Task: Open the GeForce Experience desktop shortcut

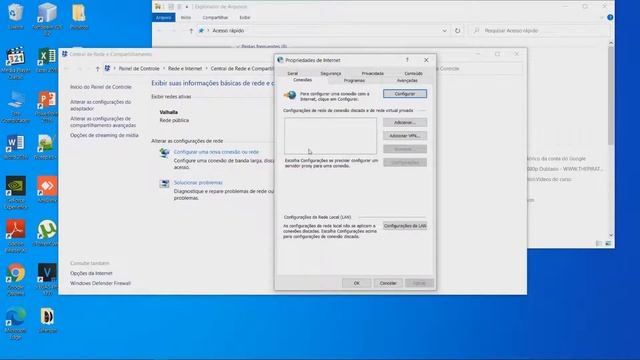Action: [x=16, y=193]
